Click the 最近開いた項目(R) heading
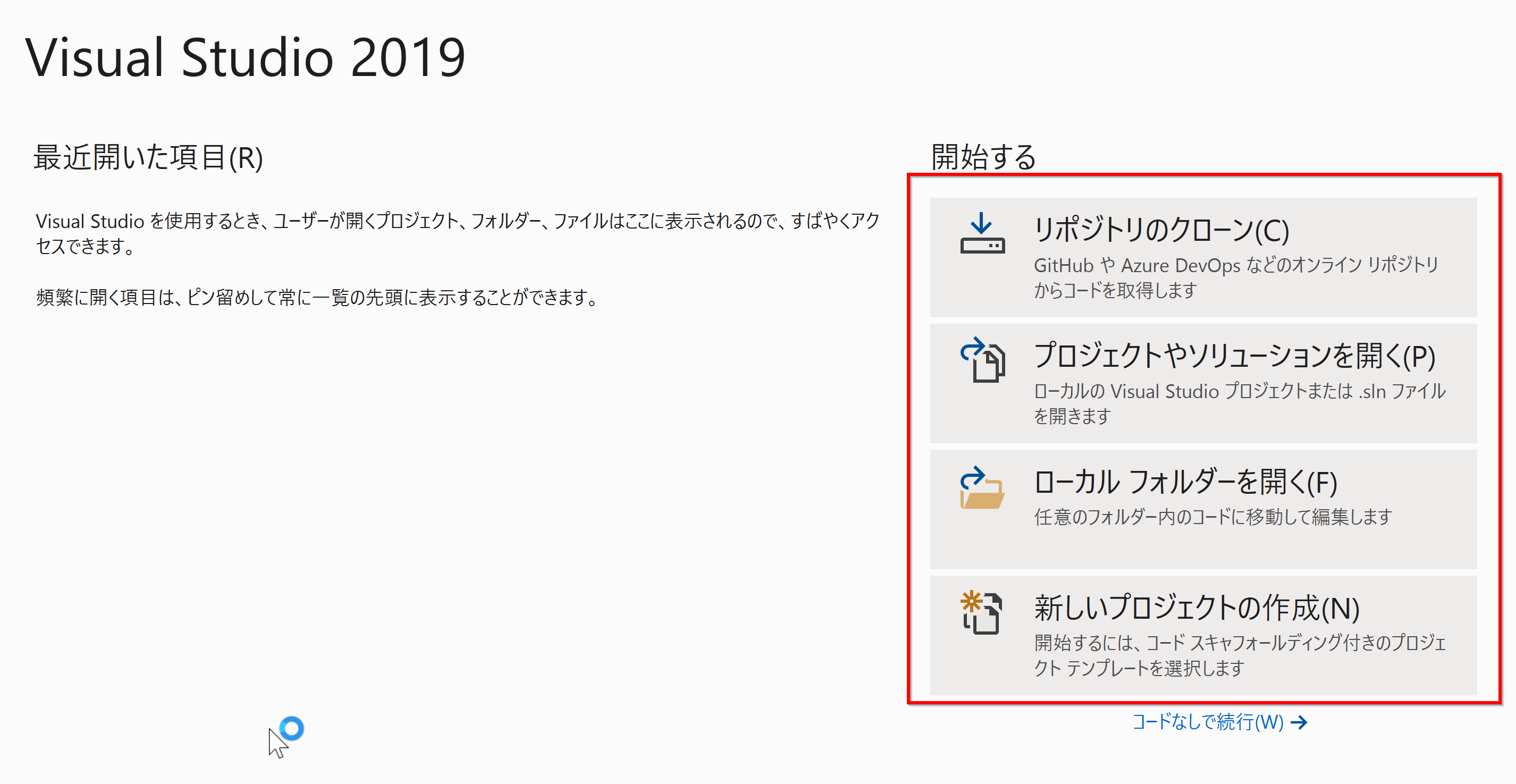Screen dimensions: 1516x784 [x=148, y=157]
